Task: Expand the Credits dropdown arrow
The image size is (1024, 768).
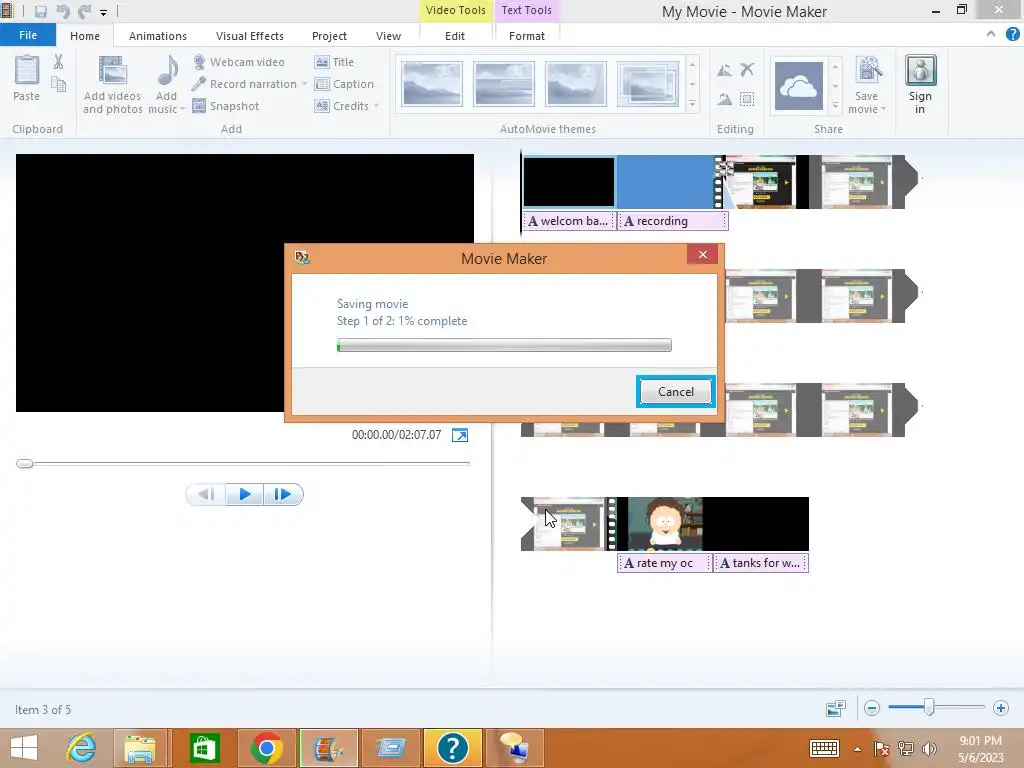Action: tap(376, 106)
